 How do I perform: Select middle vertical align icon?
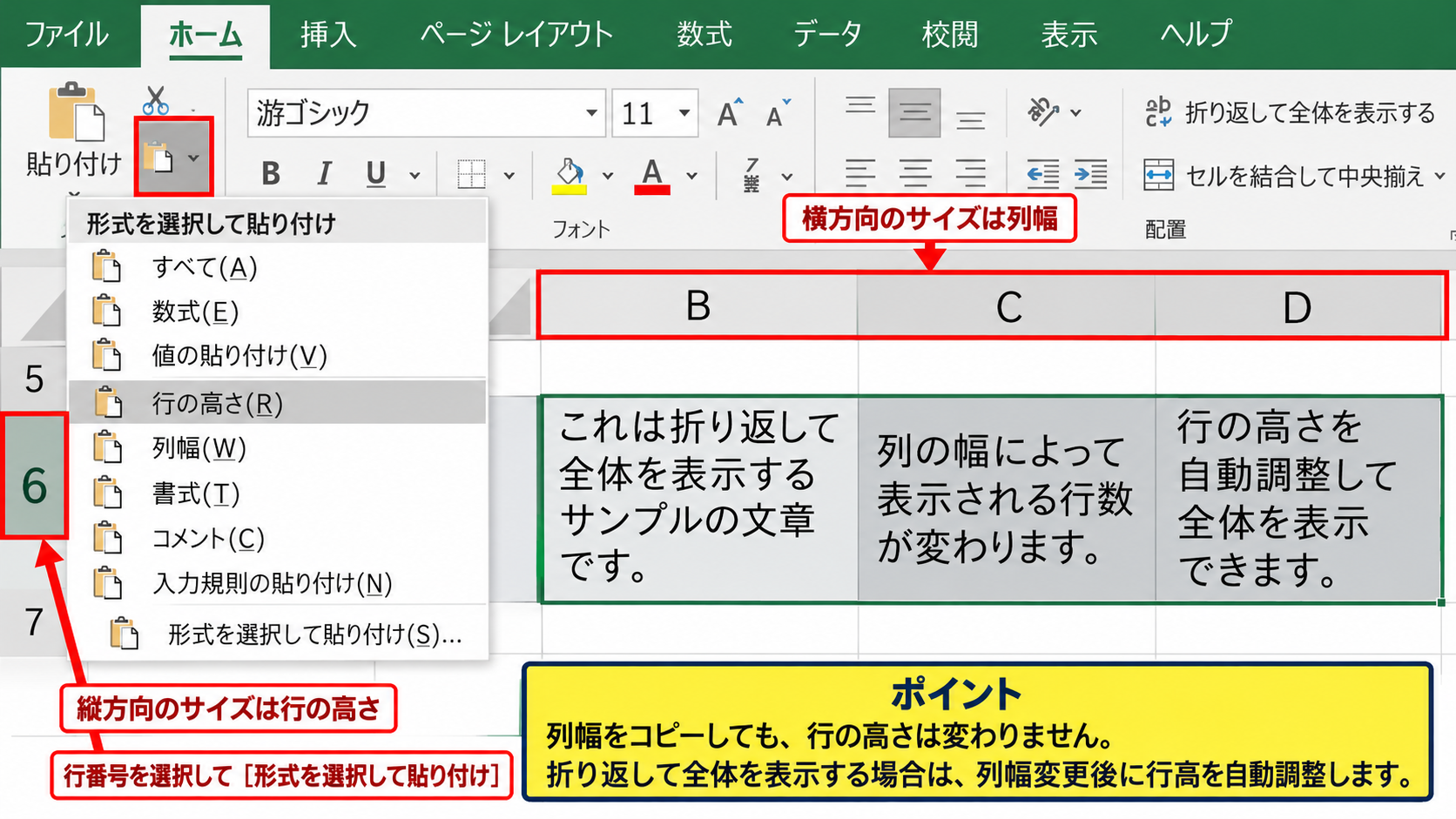tap(914, 112)
